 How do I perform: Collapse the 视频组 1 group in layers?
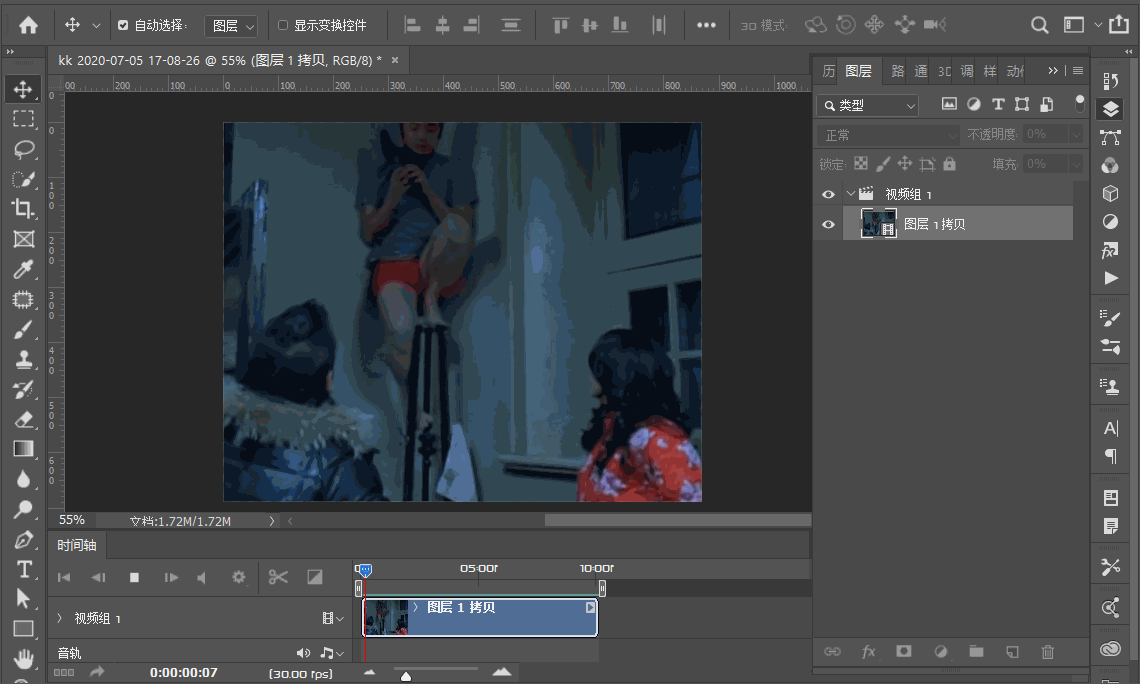pyautogui.click(x=851, y=194)
